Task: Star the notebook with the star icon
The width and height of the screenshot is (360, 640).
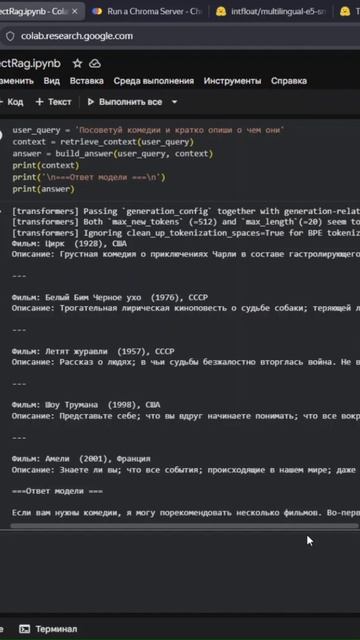Action: pyautogui.click(x=77, y=64)
